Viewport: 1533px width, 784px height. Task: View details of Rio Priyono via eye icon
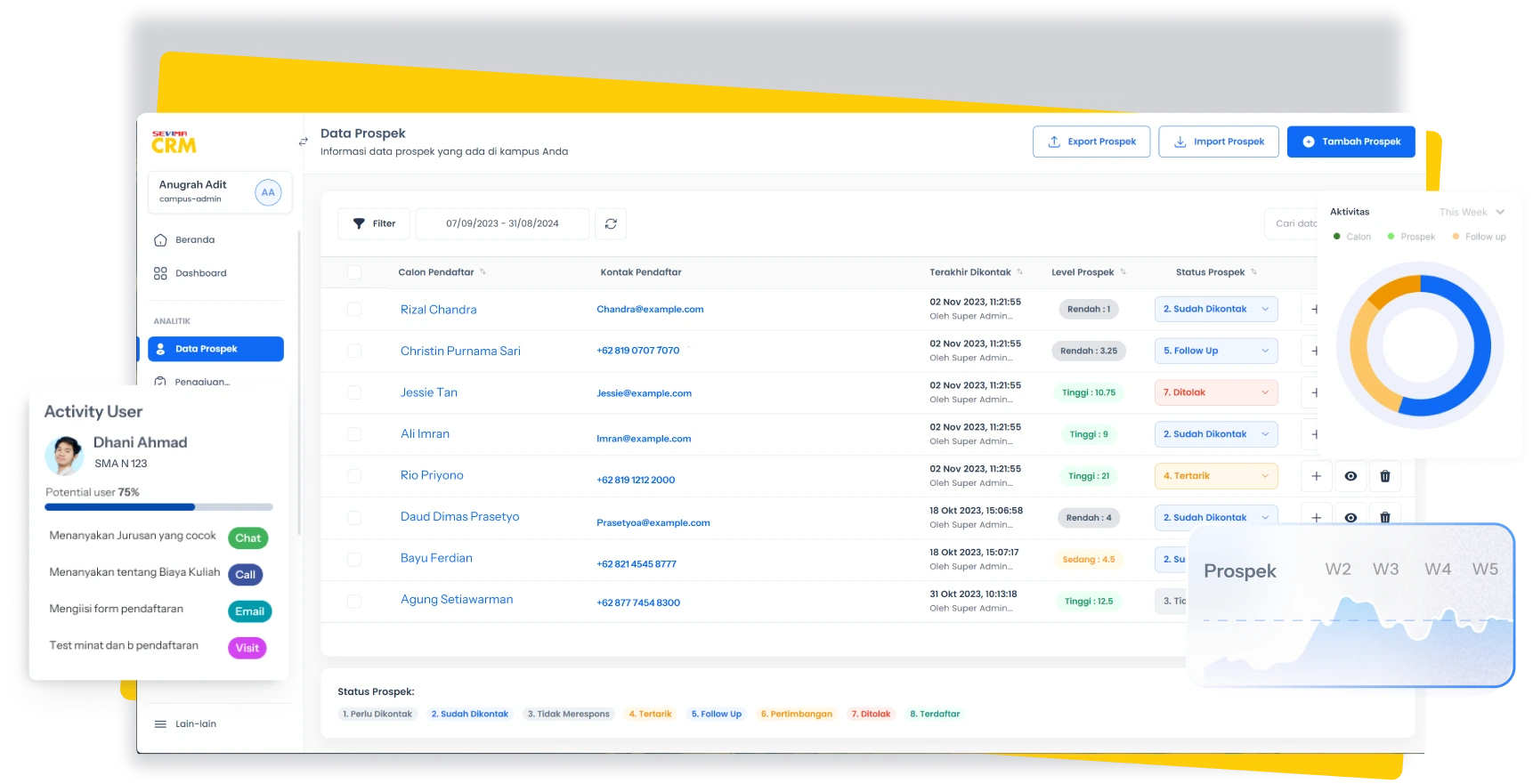[1350, 476]
